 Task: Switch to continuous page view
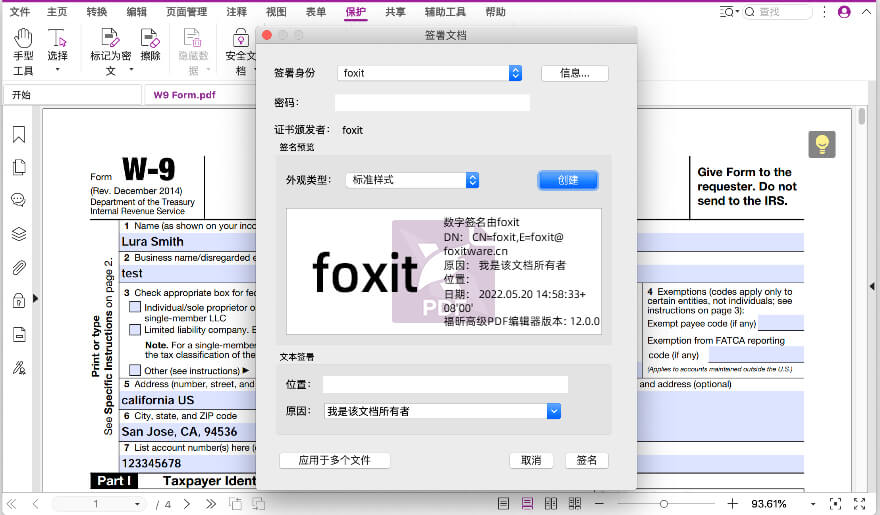[528, 504]
